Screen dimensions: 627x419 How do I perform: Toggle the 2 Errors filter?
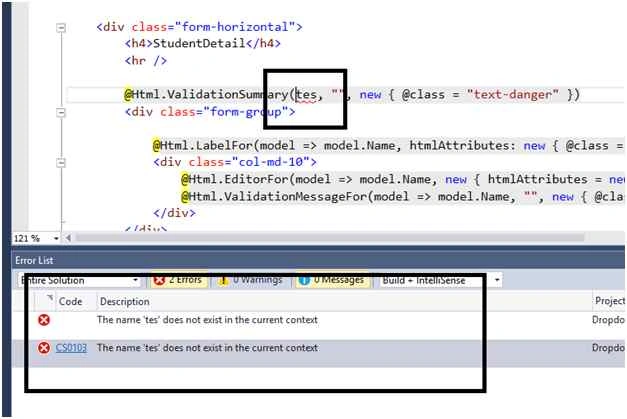[178, 280]
